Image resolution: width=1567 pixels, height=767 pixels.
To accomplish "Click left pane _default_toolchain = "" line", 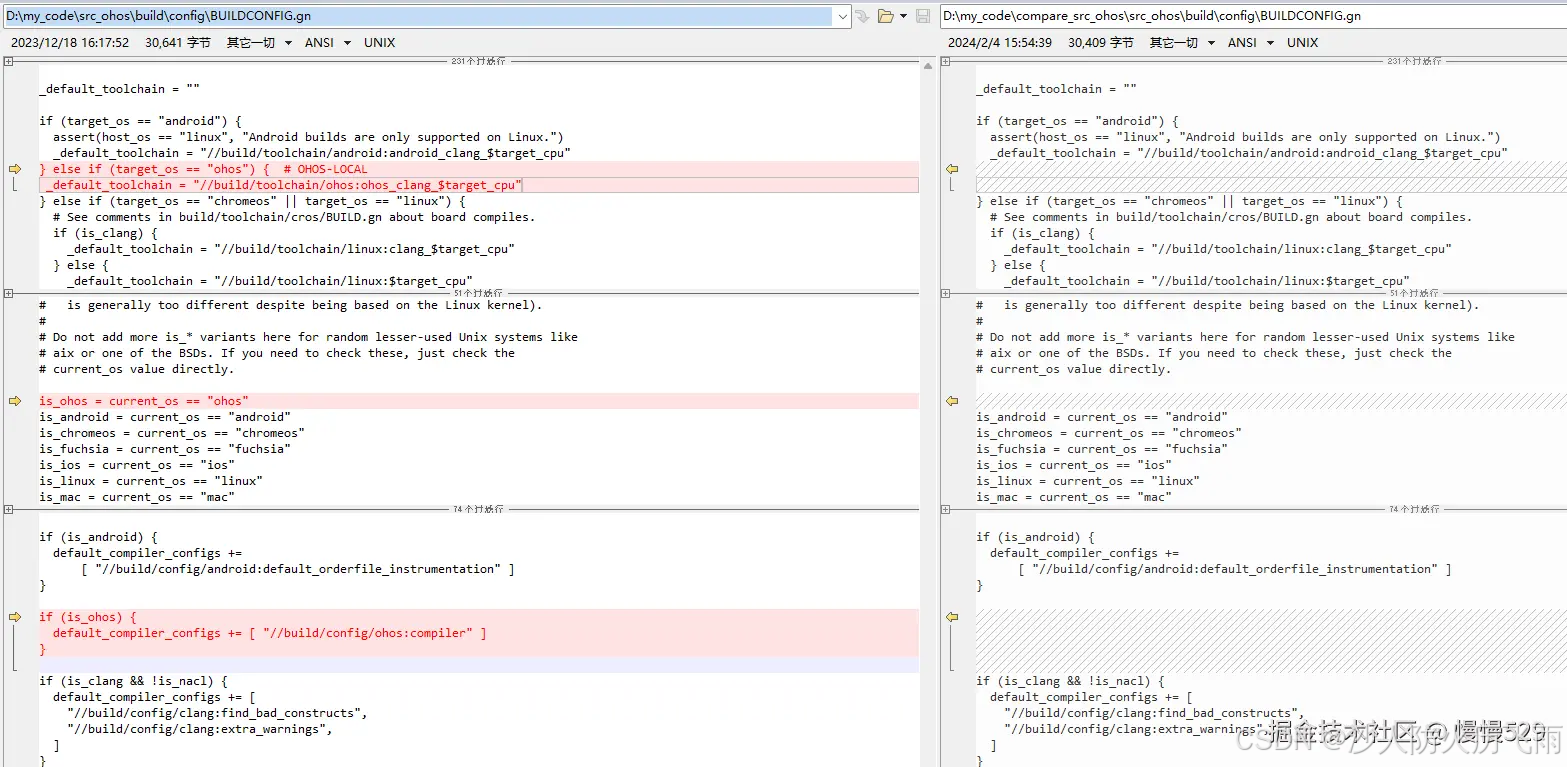I will point(119,89).
